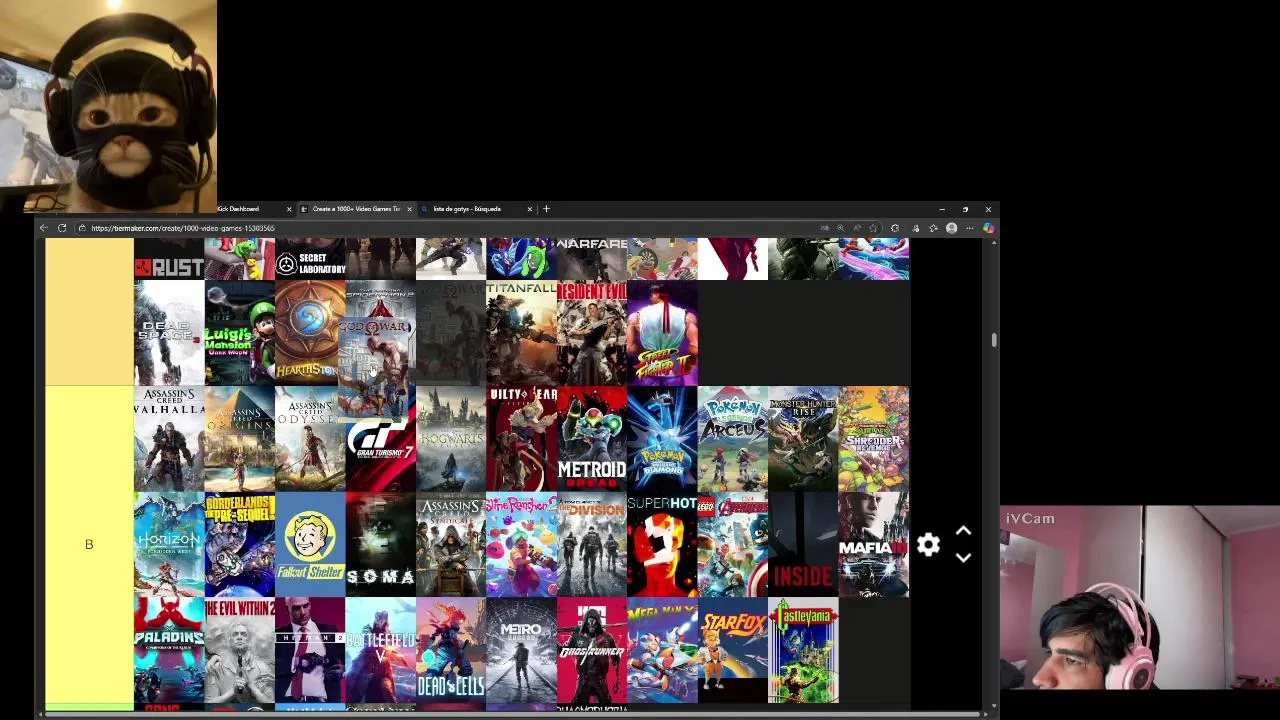Close the Create a 1000+ Video Games tab
Viewport: 1280px width, 720px height.
click(409, 209)
